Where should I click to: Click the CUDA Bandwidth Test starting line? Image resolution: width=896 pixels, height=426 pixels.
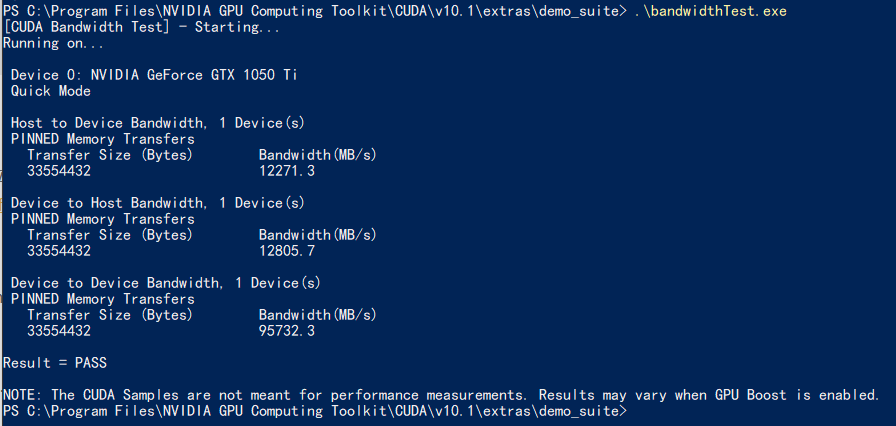pyautogui.click(x=142, y=27)
